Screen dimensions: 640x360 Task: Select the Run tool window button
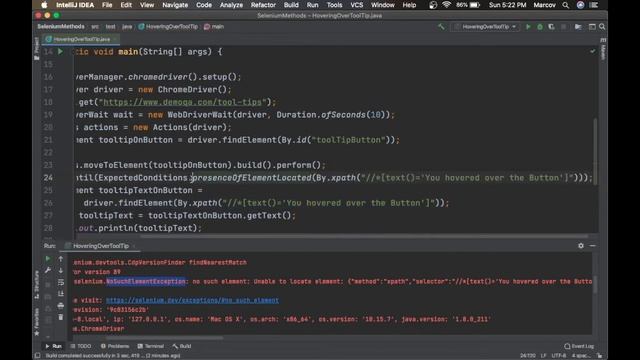point(53,346)
